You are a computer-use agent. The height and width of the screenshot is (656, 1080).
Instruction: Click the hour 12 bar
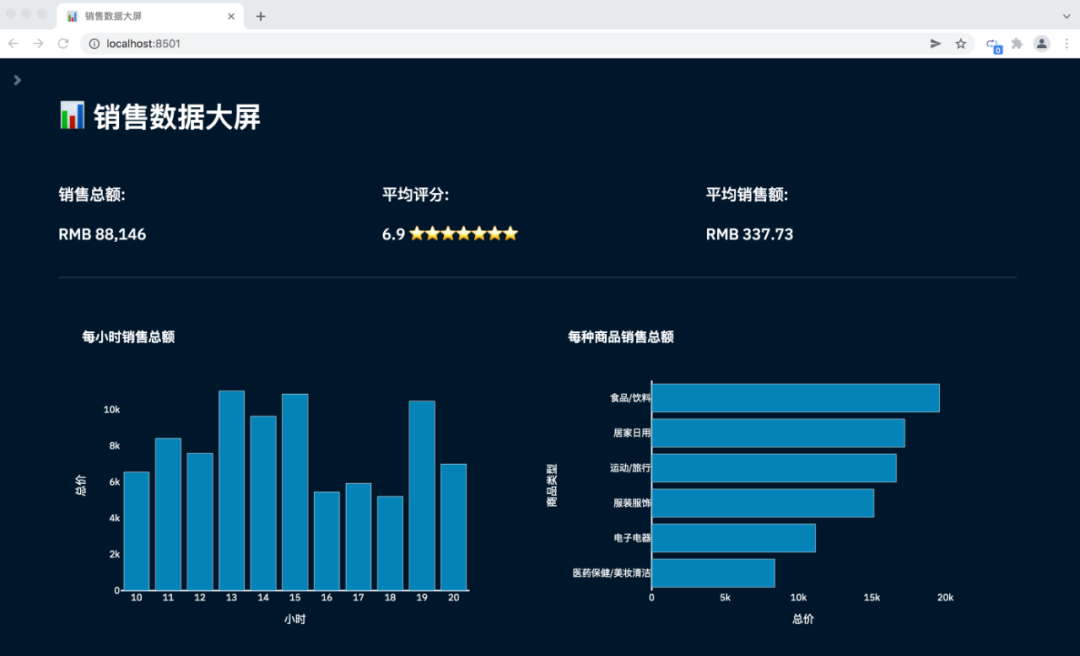pos(200,522)
